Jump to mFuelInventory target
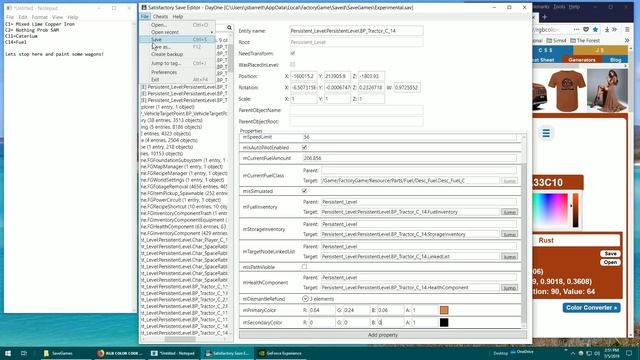This screenshot has width=640, height=360. [x=509, y=212]
